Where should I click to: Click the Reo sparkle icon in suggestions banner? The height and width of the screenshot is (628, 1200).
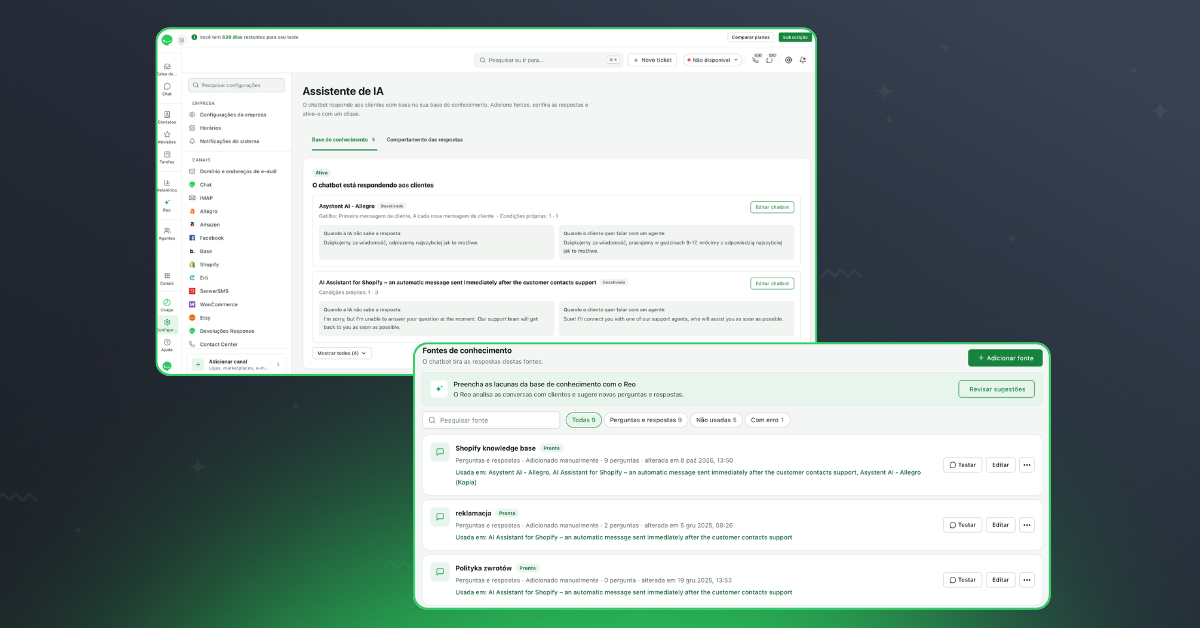point(439,389)
